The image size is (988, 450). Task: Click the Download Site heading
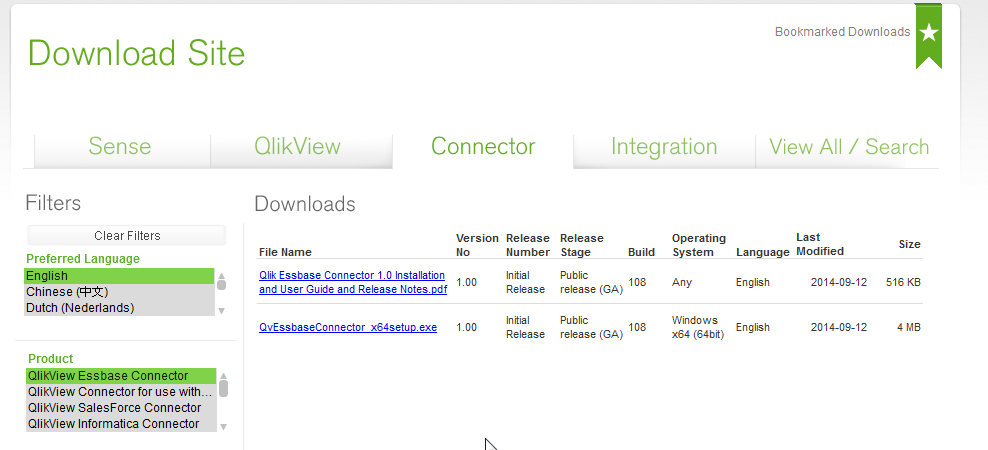tap(136, 53)
